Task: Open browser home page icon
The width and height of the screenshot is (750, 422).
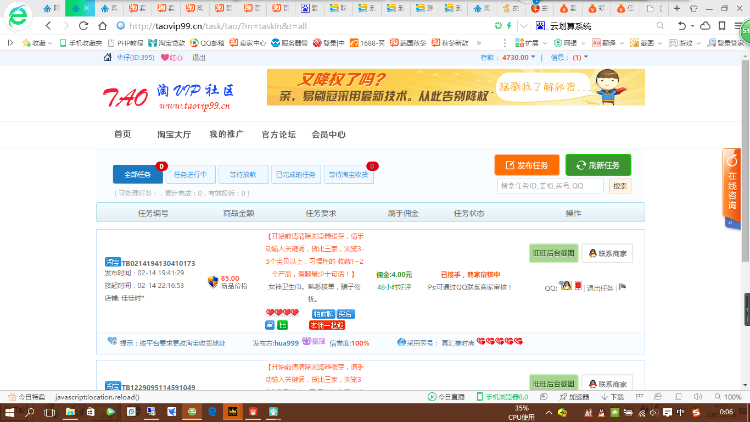Action: pyautogui.click(x=102, y=26)
